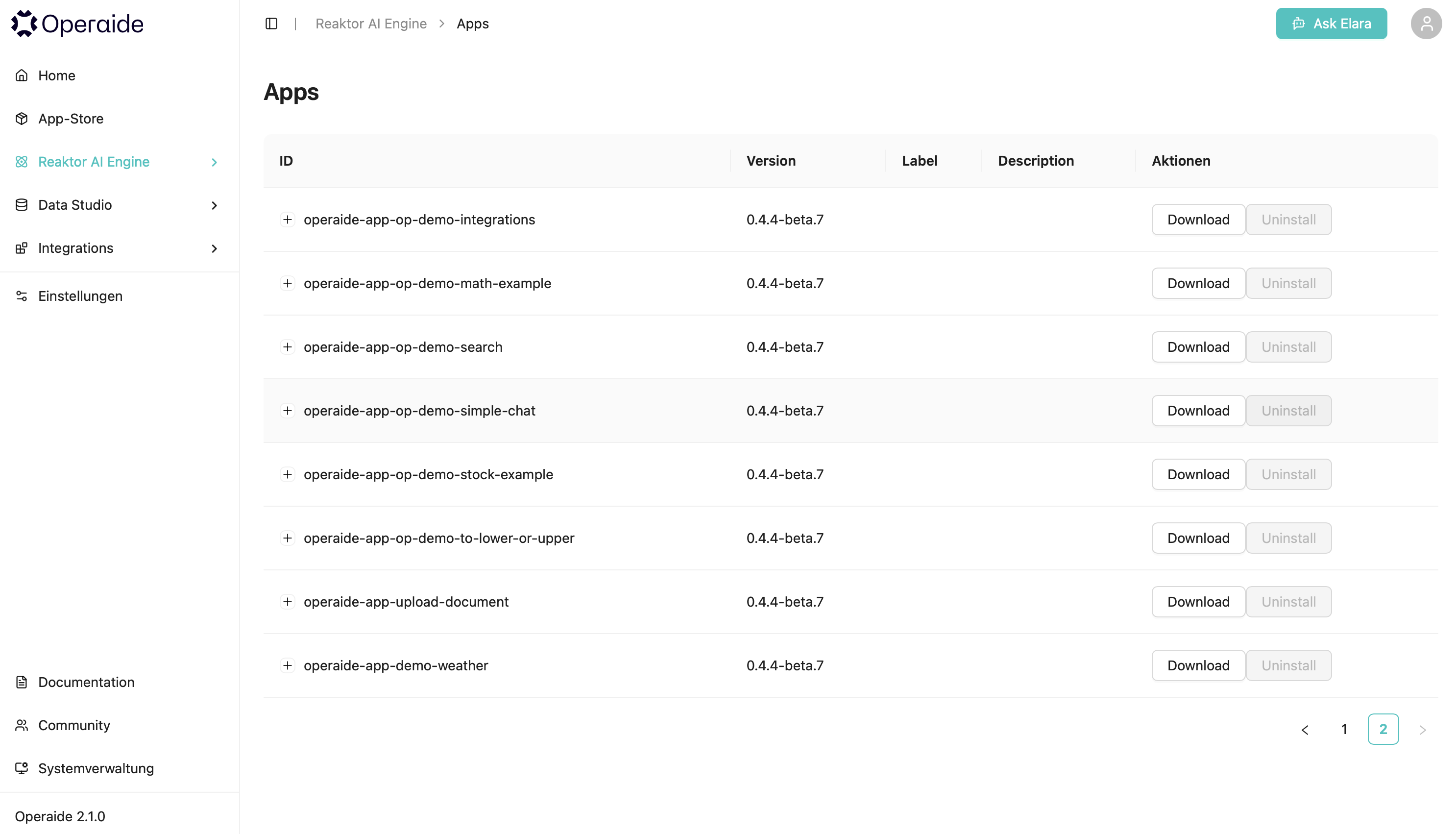Go to page 1
The width and height of the screenshot is (1456, 834).
coord(1344,730)
